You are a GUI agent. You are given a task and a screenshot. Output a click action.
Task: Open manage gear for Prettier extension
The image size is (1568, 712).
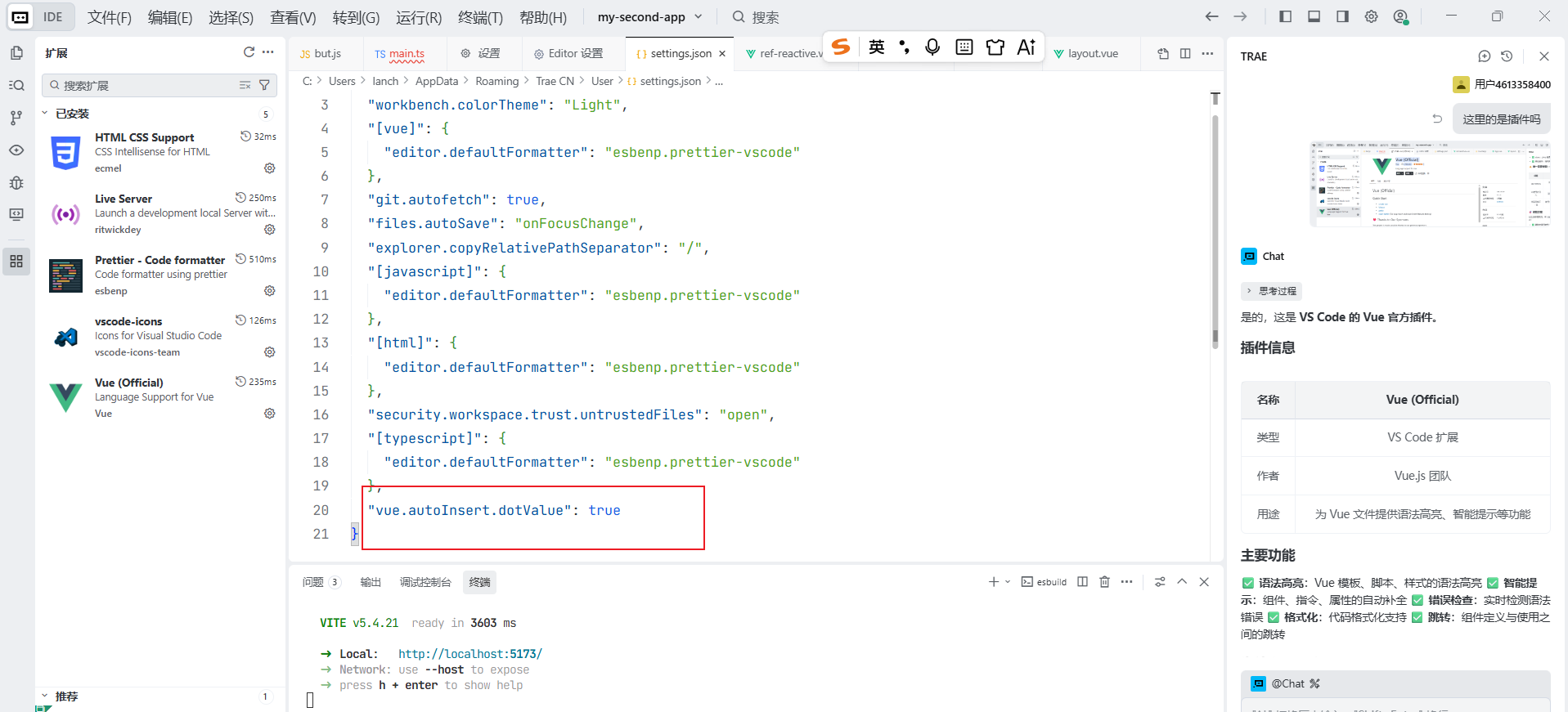tap(269, 290)
